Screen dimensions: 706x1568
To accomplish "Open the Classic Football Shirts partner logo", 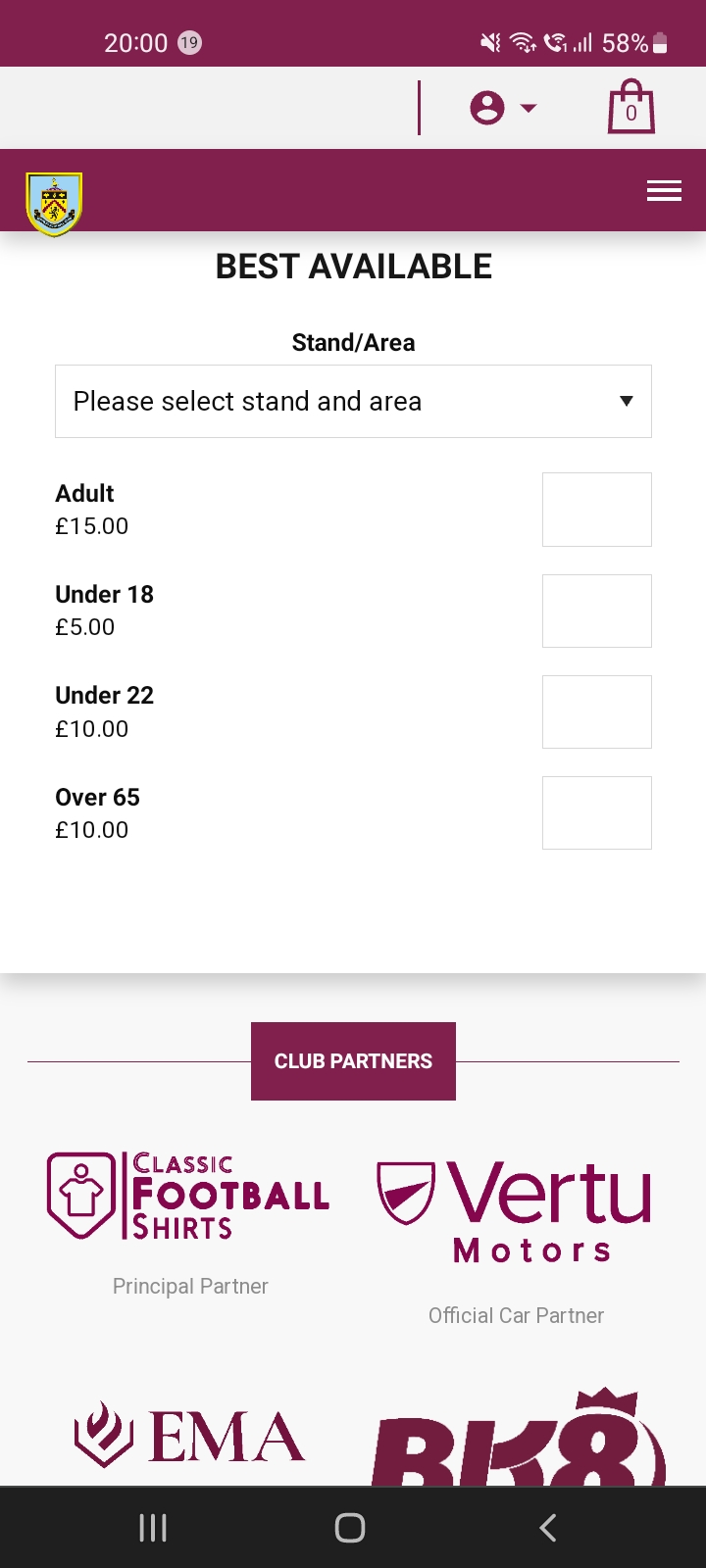I will (189, 1196).
